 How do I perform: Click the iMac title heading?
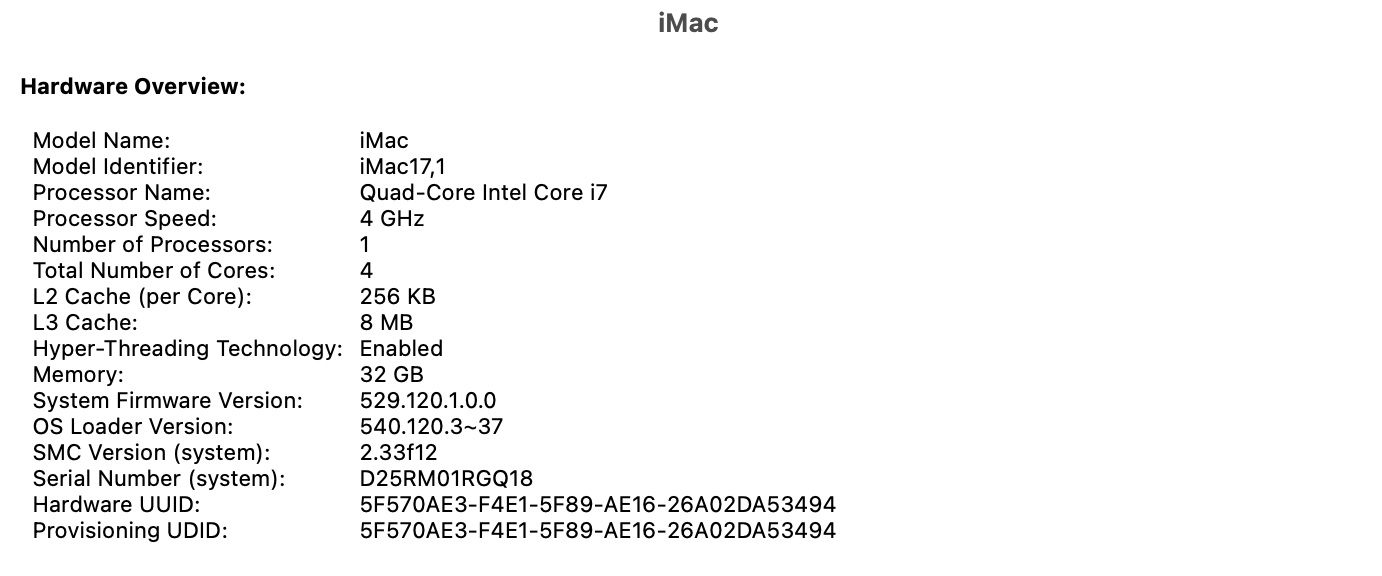[688, 23]
